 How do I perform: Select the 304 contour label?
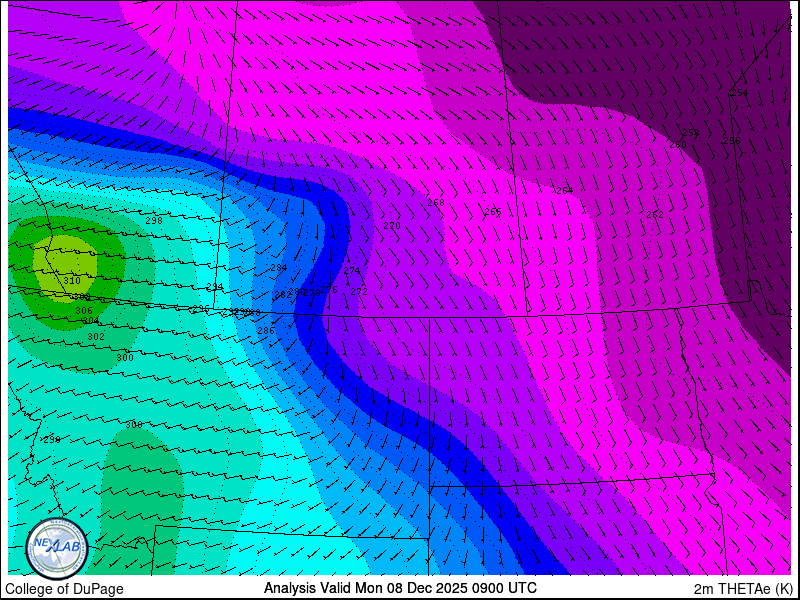(91, 321)
